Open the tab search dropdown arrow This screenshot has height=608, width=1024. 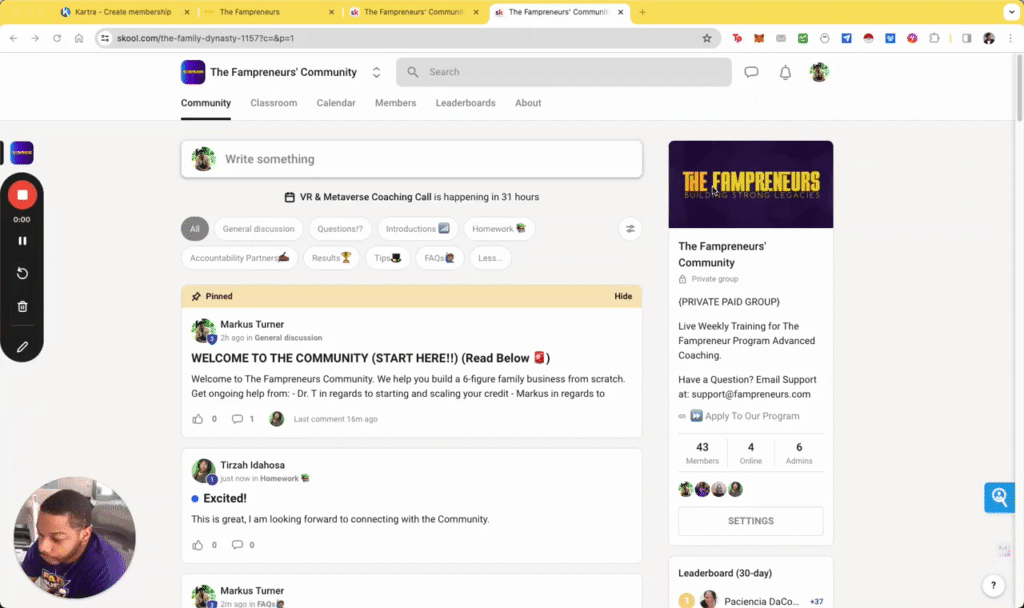pos(1011,12)
